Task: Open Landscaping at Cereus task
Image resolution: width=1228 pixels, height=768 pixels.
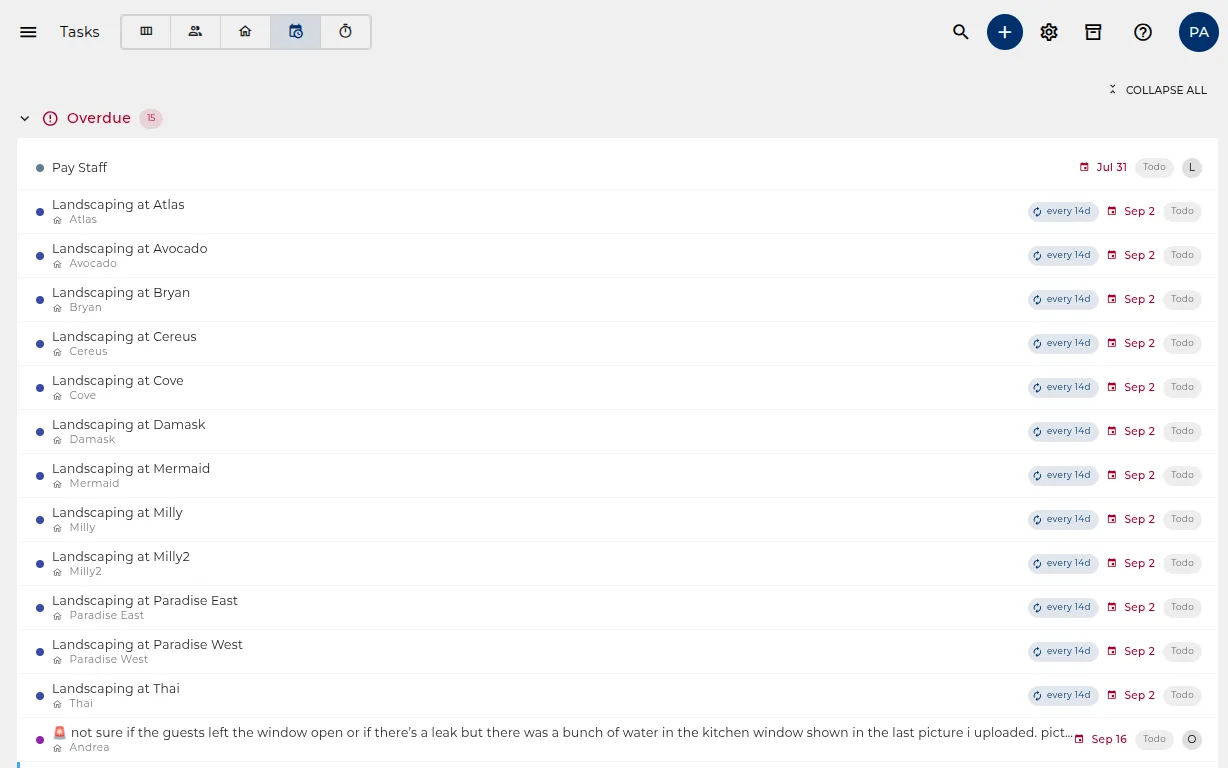Action: tap(617, 343)
